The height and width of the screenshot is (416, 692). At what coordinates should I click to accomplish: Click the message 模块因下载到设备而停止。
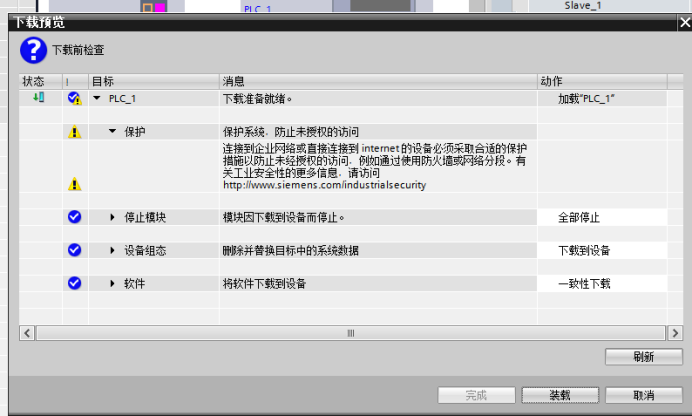(283, 217)
